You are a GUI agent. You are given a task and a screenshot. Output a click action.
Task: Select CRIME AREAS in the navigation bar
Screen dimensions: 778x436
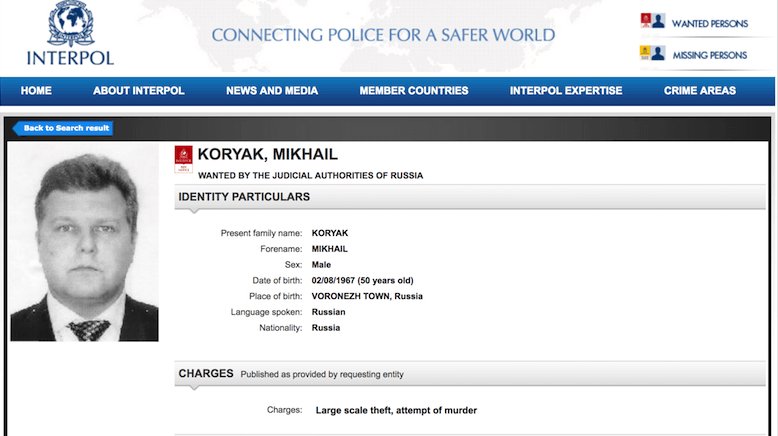coord(700,91)
